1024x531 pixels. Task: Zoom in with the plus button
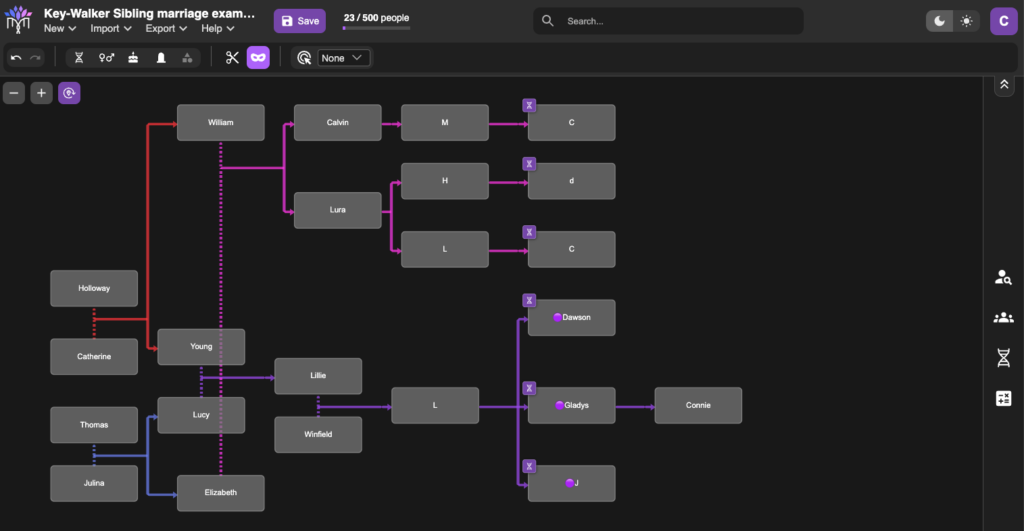[41, 93]
